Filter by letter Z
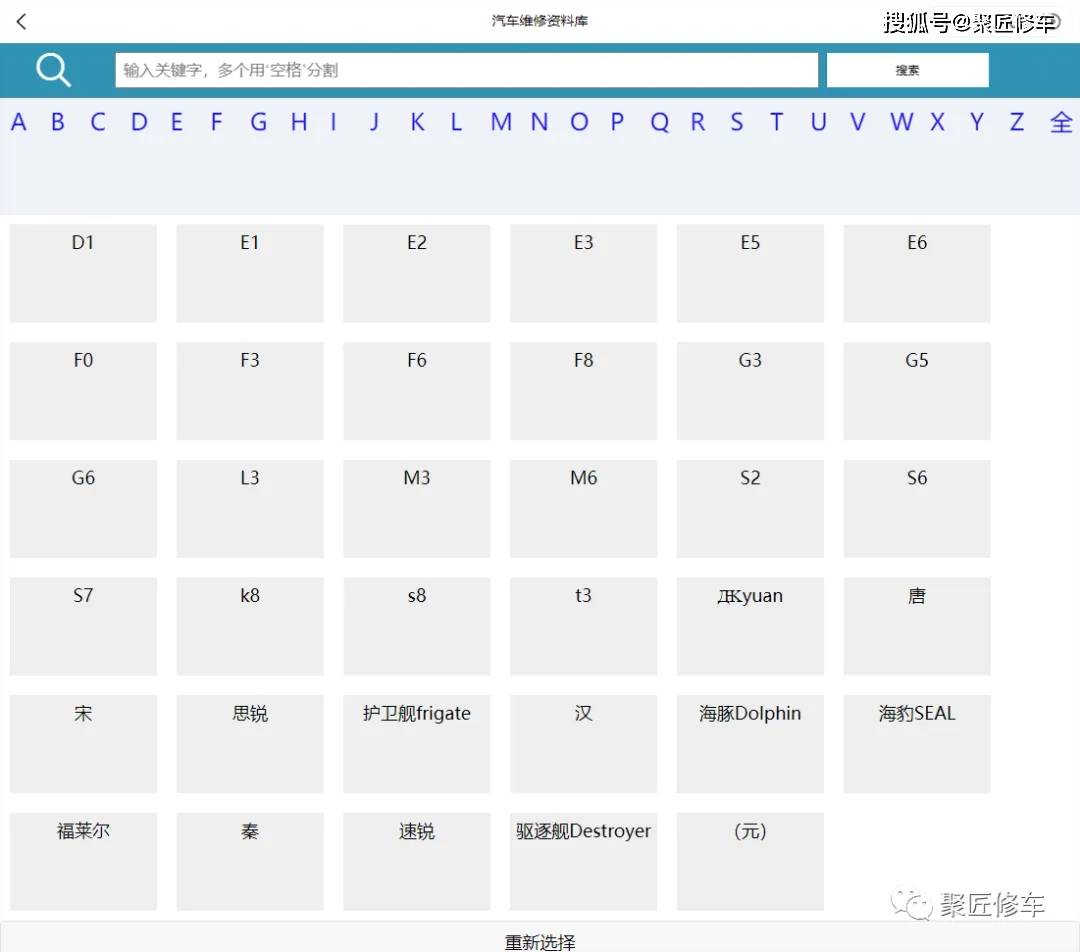Screen dimensions: 1080x952 [x=1017, y=122]
